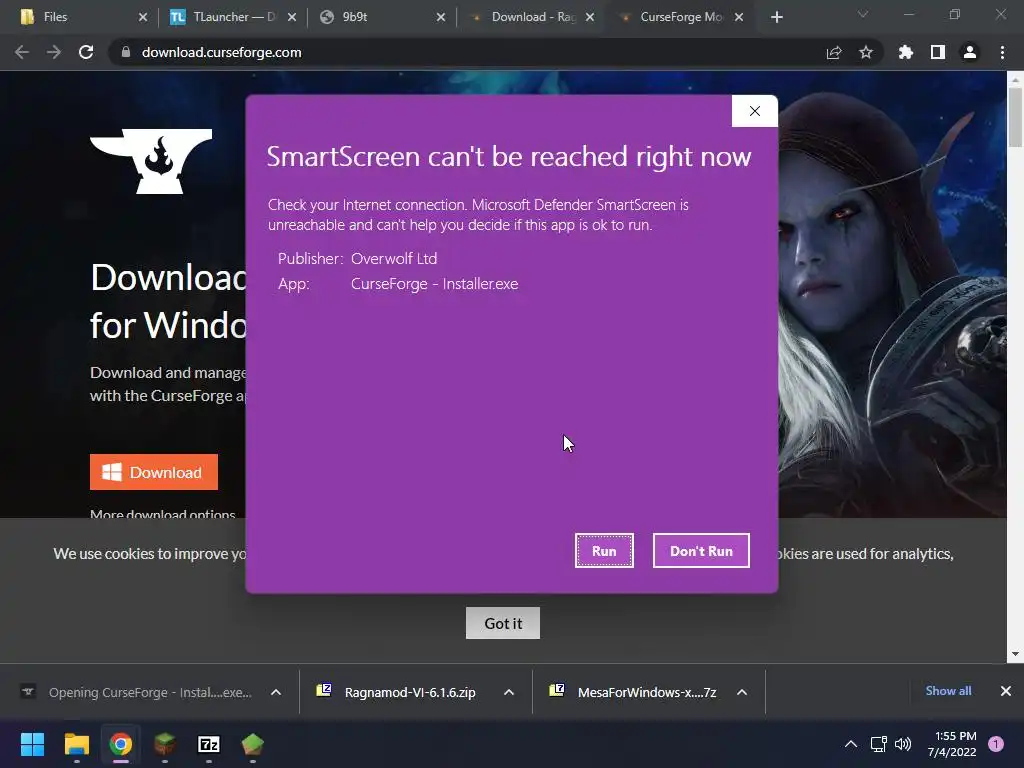Click the CurseForge anvil logo
The width and height of the screenshot is (1024, 768).
(151, 161)
